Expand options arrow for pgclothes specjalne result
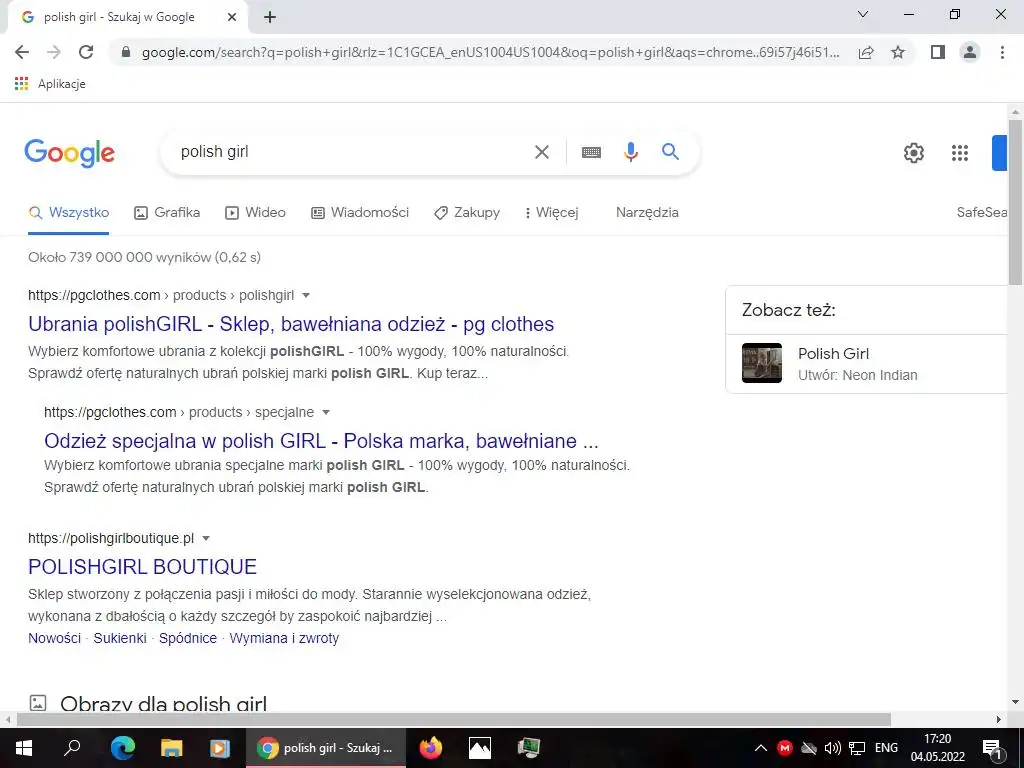The height and width of the screenshot is (768, 1024). coord(325,413)
